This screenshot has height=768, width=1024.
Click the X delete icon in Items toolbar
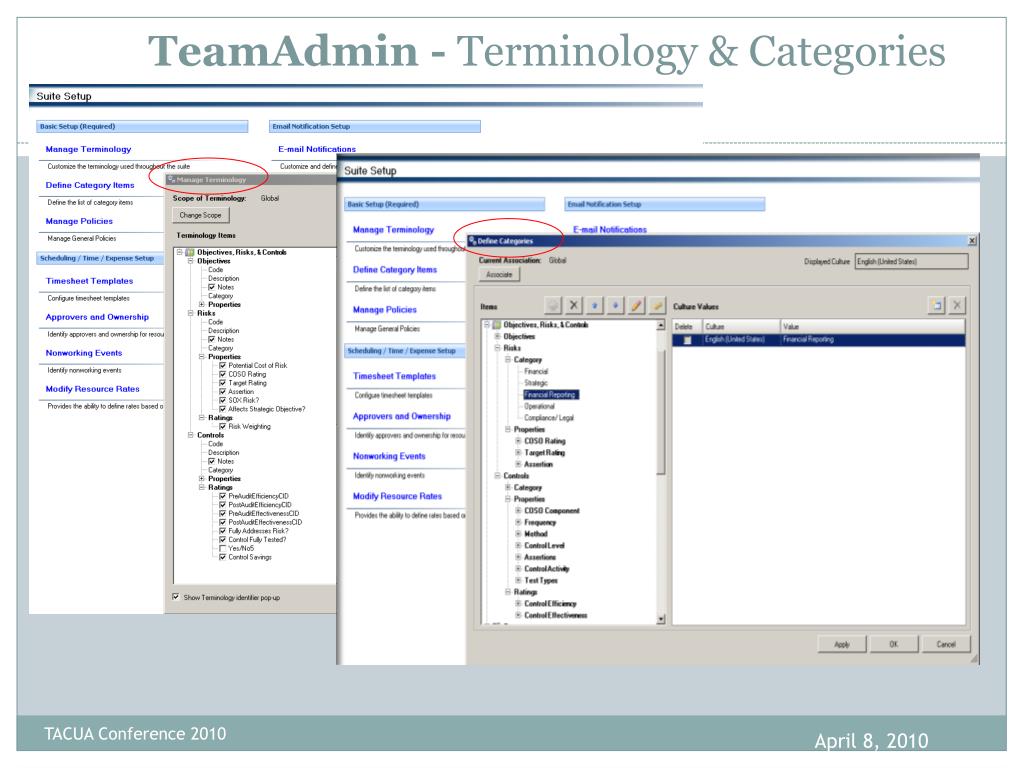tap(573, 305)
